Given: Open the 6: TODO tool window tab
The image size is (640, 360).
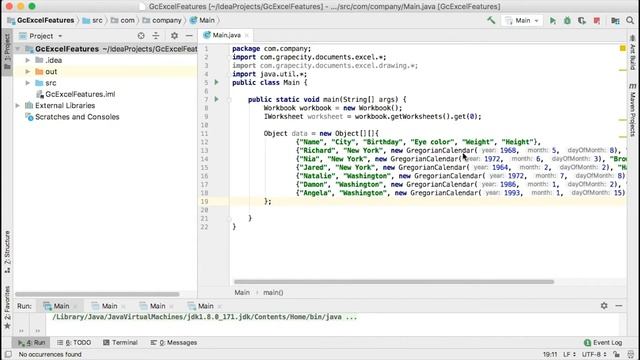Looking at the screenshot, I should point(74,342).
